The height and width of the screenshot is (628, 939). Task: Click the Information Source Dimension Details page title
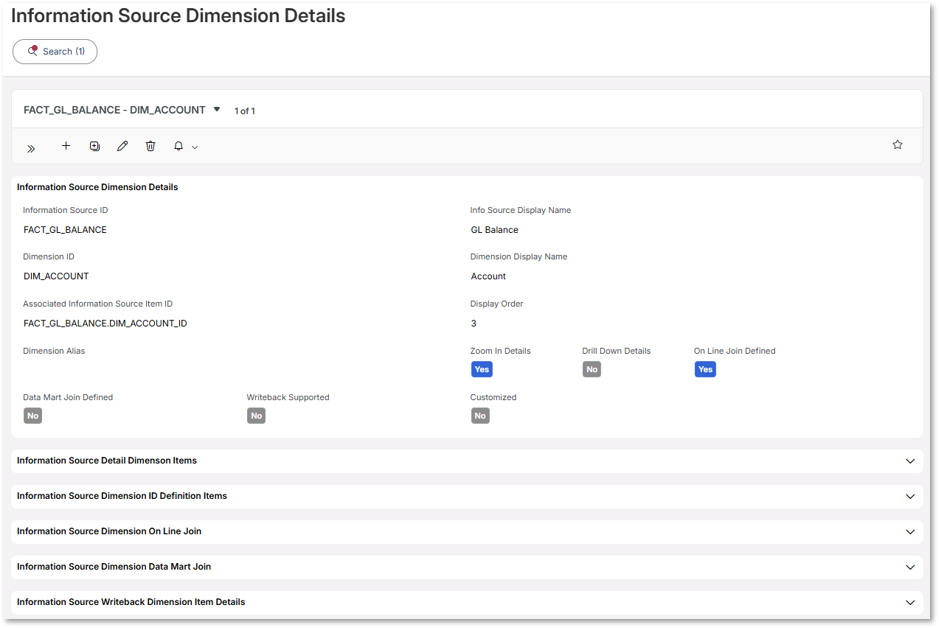178,16
